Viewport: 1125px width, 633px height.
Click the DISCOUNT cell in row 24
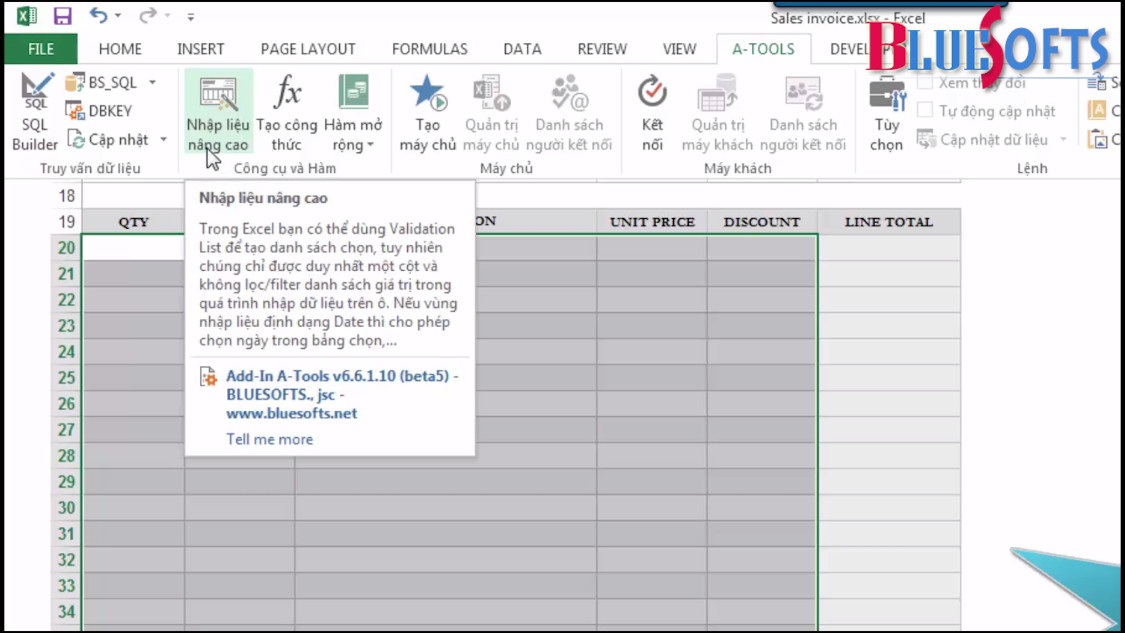click(x=762, y=352)
